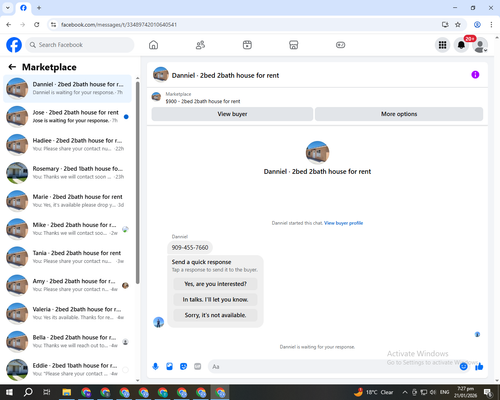This screenshot has width=500, height=400.
Task: Click the Facebook browser tab
Action: pyautogui.click(x=23, y=8)
